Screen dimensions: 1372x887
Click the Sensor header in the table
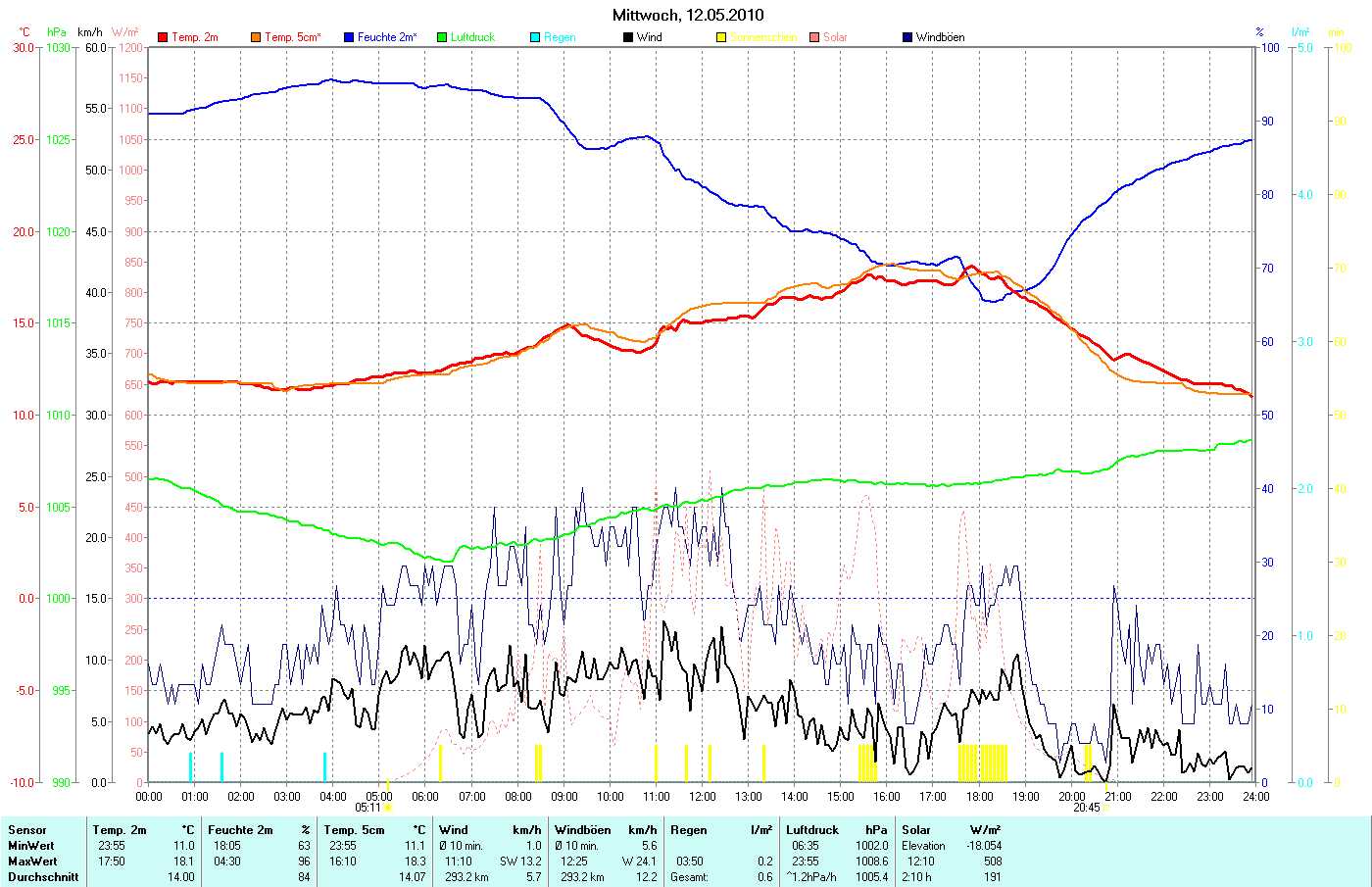click(x=27, y=830)
